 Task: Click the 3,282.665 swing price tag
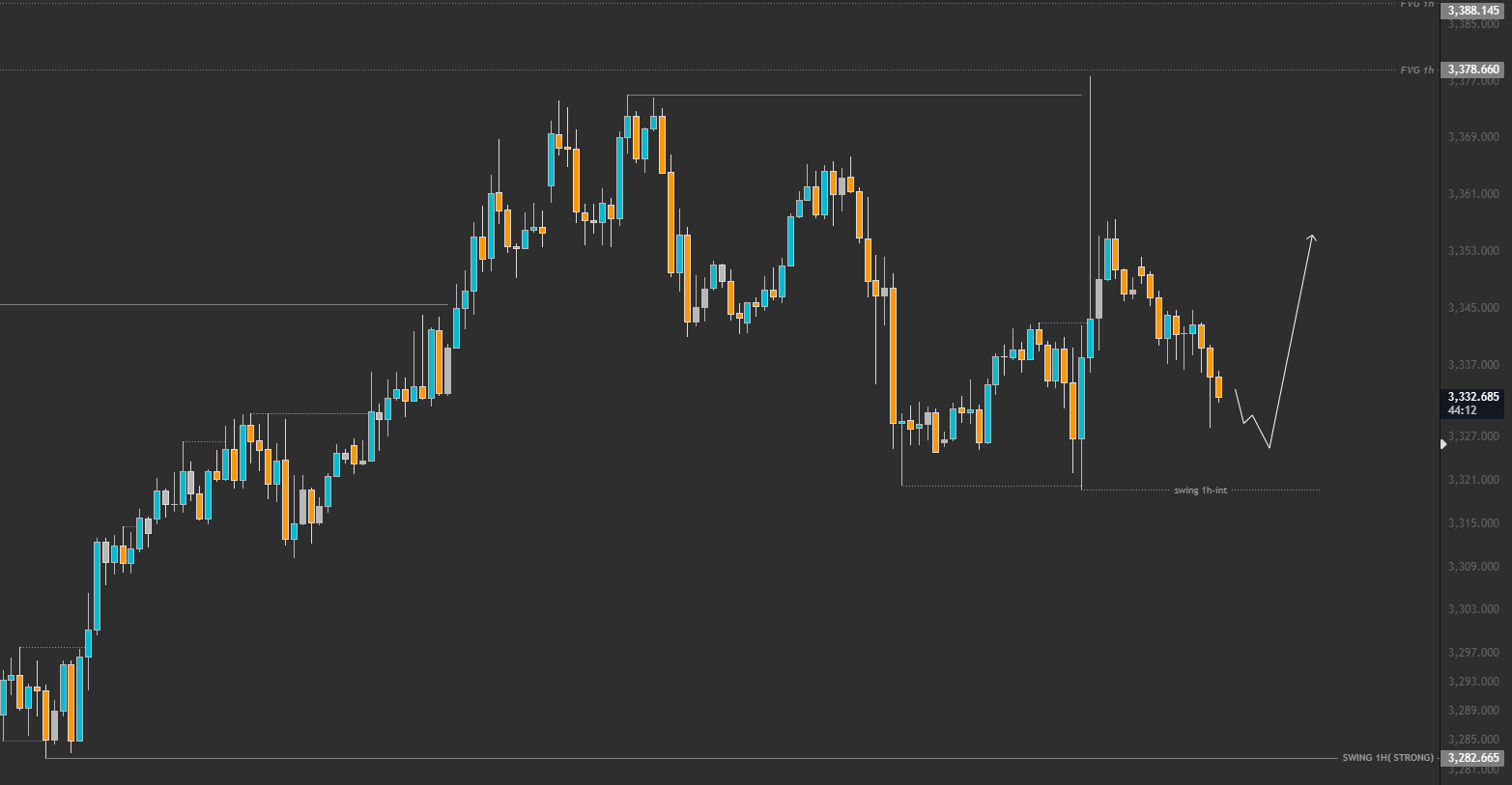click(x=1473, y=758)
